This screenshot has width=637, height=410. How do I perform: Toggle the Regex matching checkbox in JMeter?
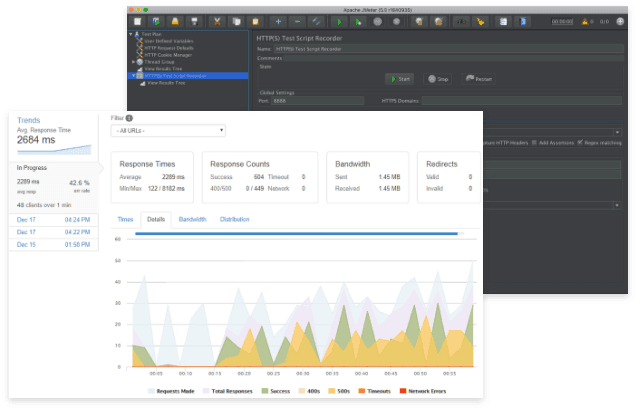[x=580, y=142]
